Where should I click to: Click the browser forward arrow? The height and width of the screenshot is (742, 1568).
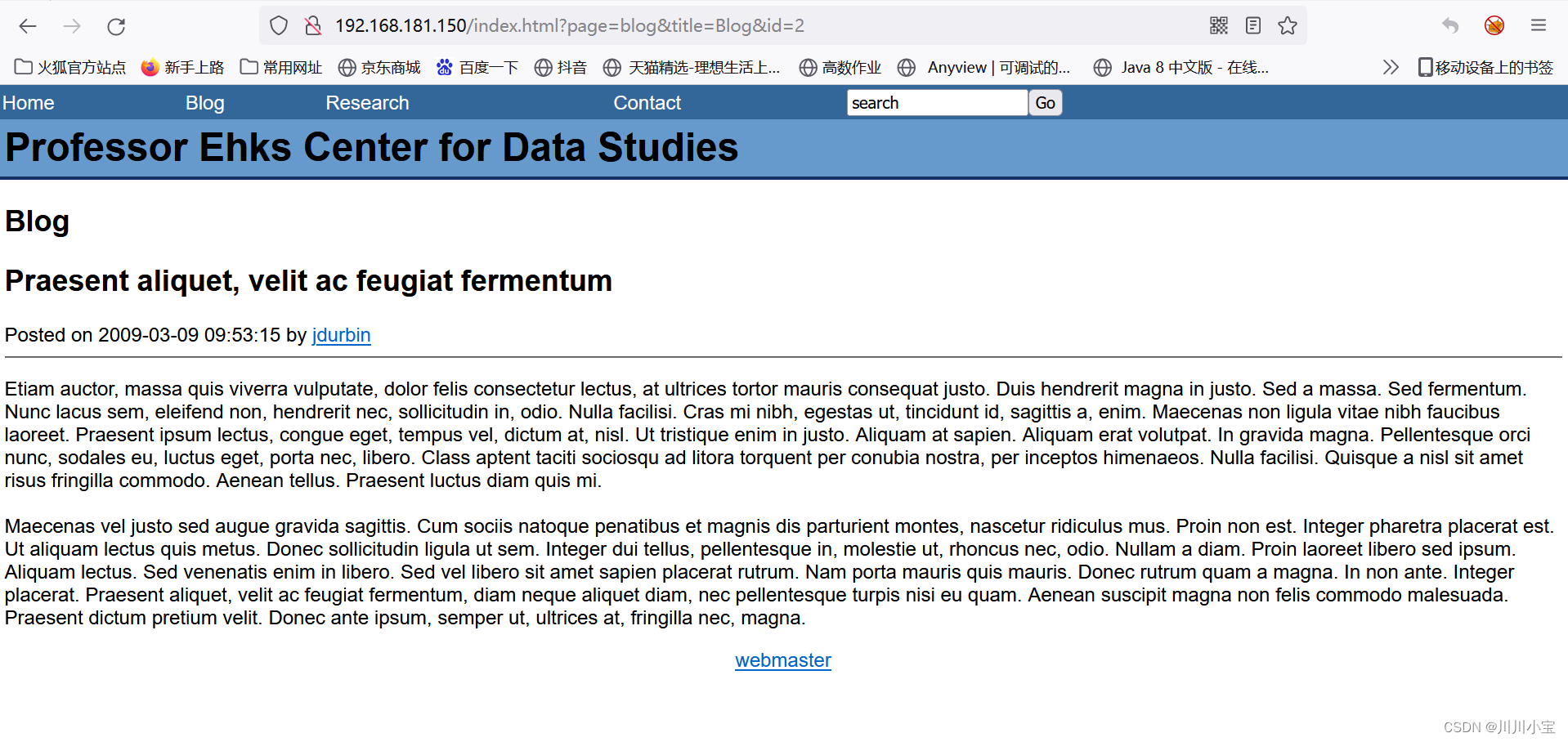[72, 26]
